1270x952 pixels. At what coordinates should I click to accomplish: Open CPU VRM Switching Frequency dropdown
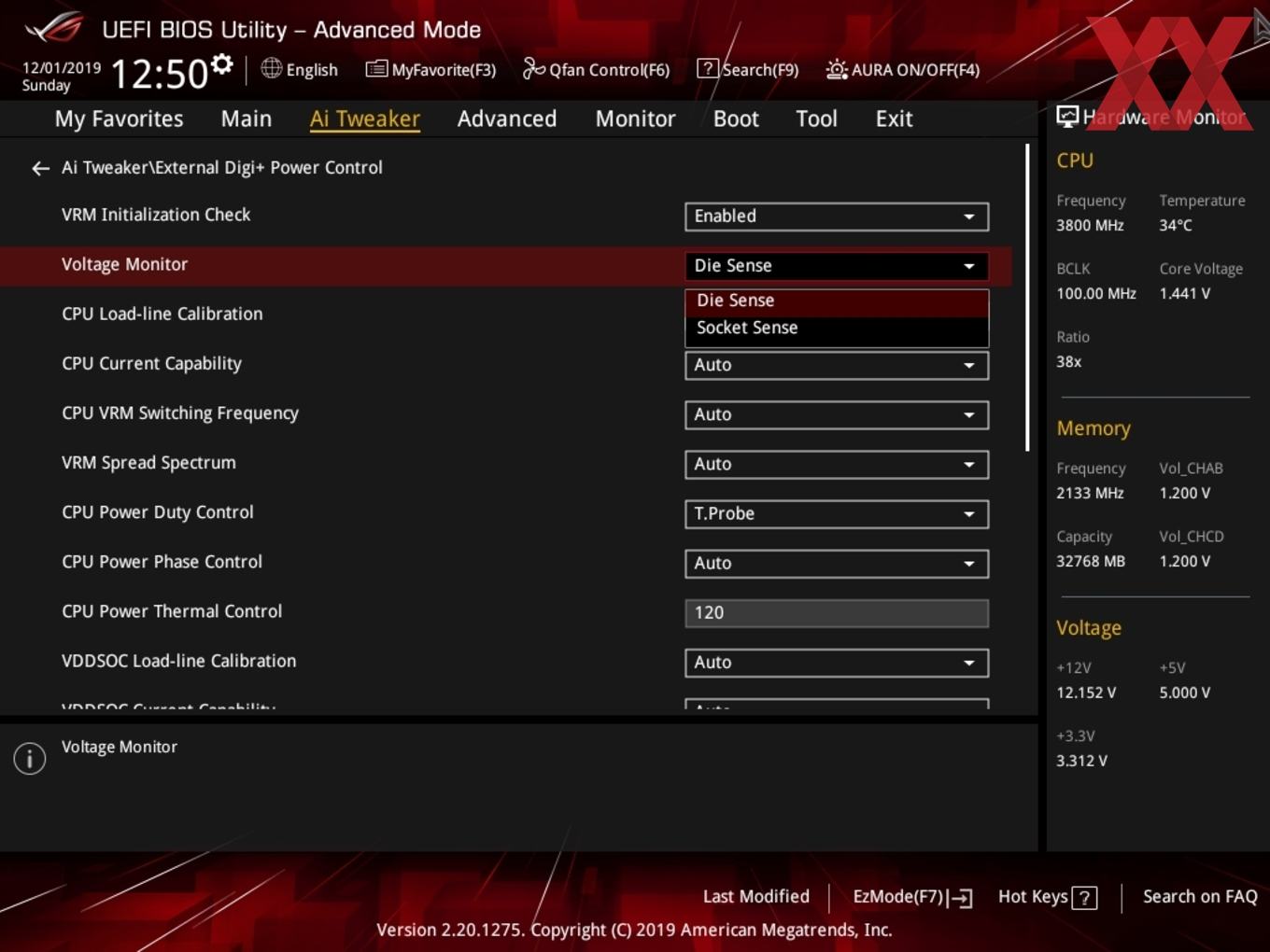click(837, 414)
